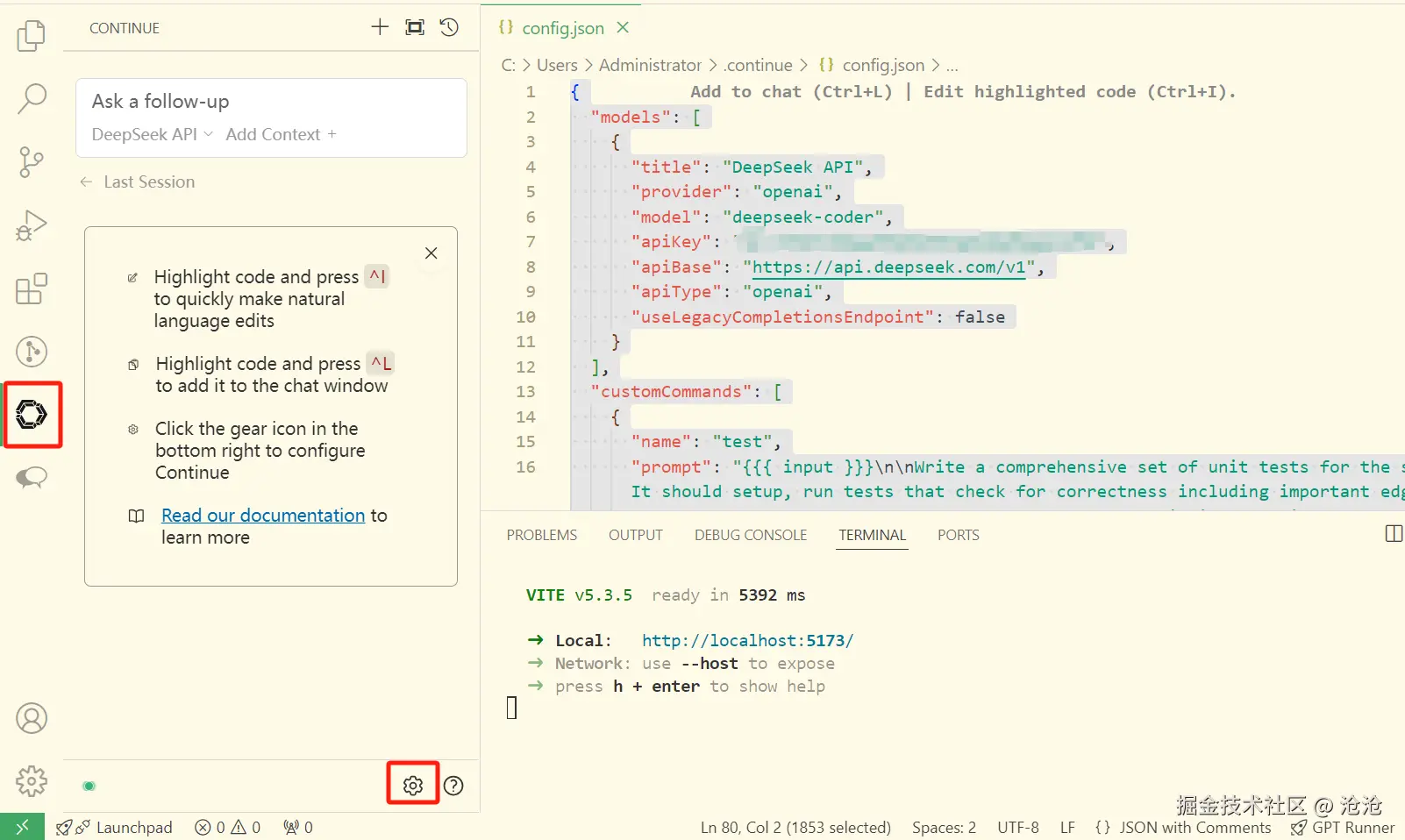Show errors and warnings count in status bar
This screenshot has height=840, width=1405.
(228, 827)
